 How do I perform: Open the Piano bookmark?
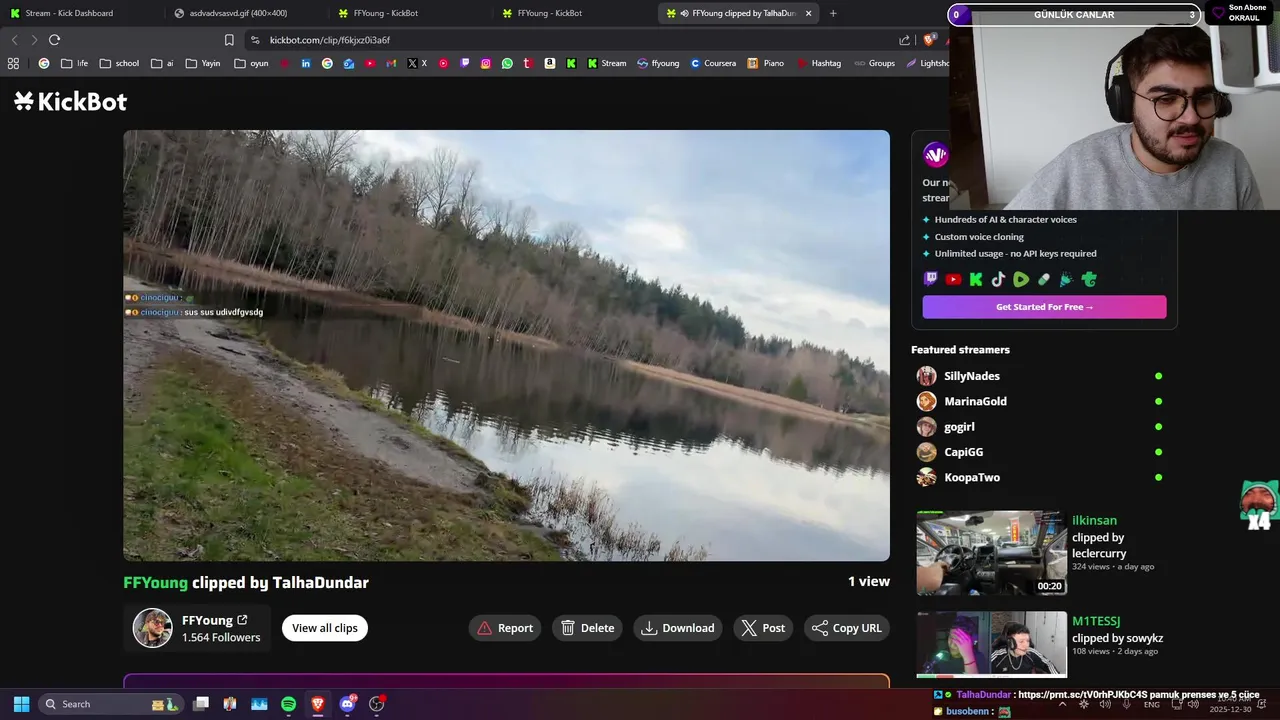[x=766, y=63]
